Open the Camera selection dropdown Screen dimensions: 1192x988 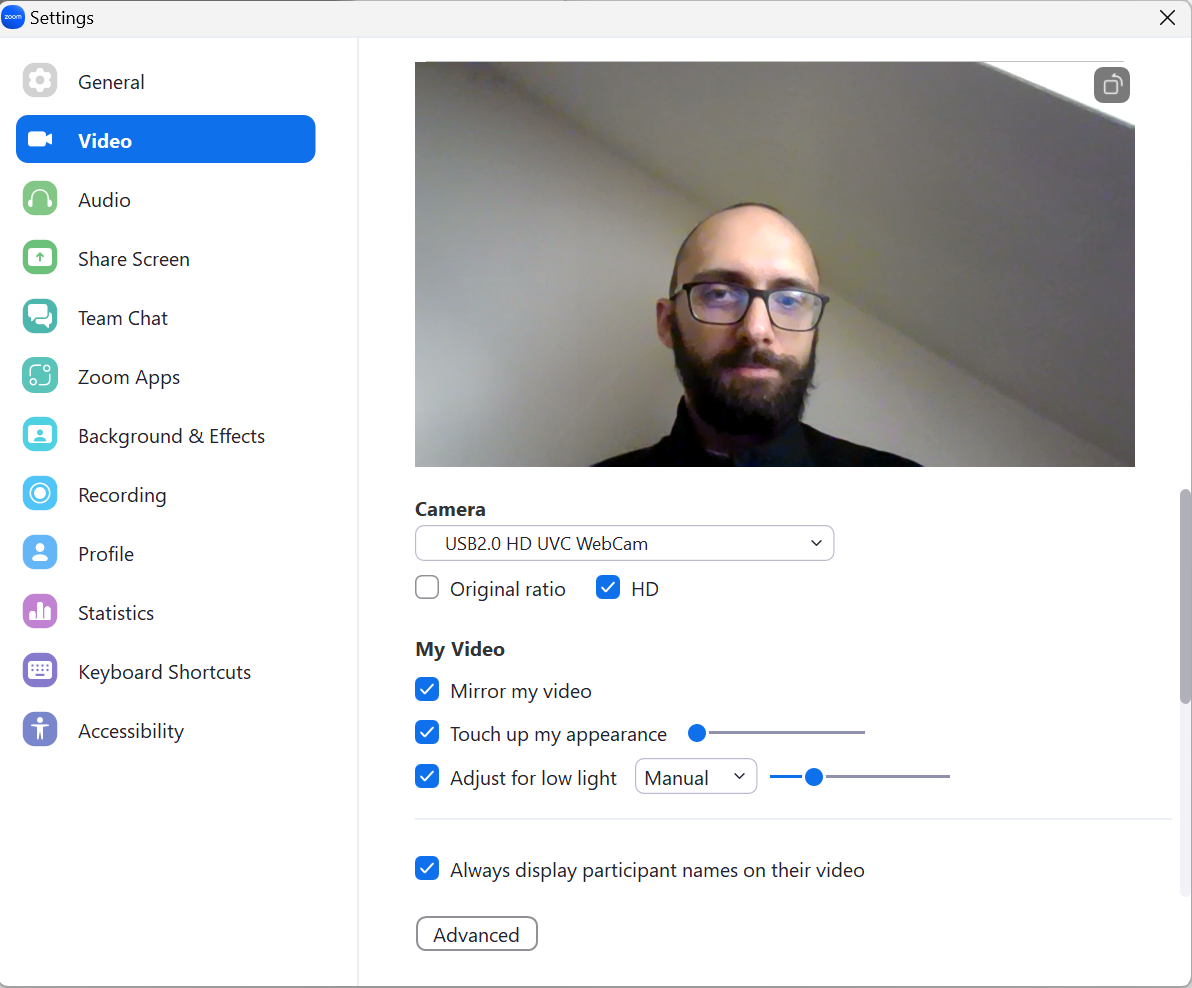(624, 543)
